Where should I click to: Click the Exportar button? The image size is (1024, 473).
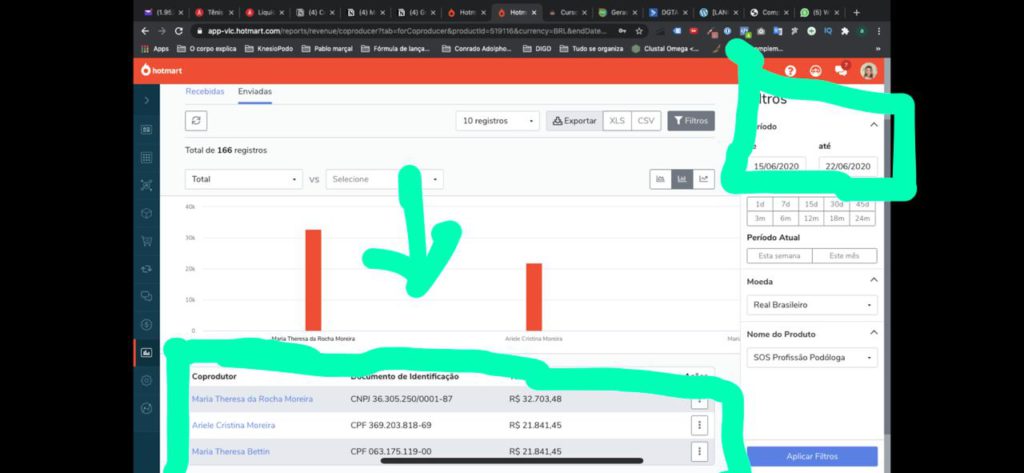pyautogui.click(x=574, y=121)
